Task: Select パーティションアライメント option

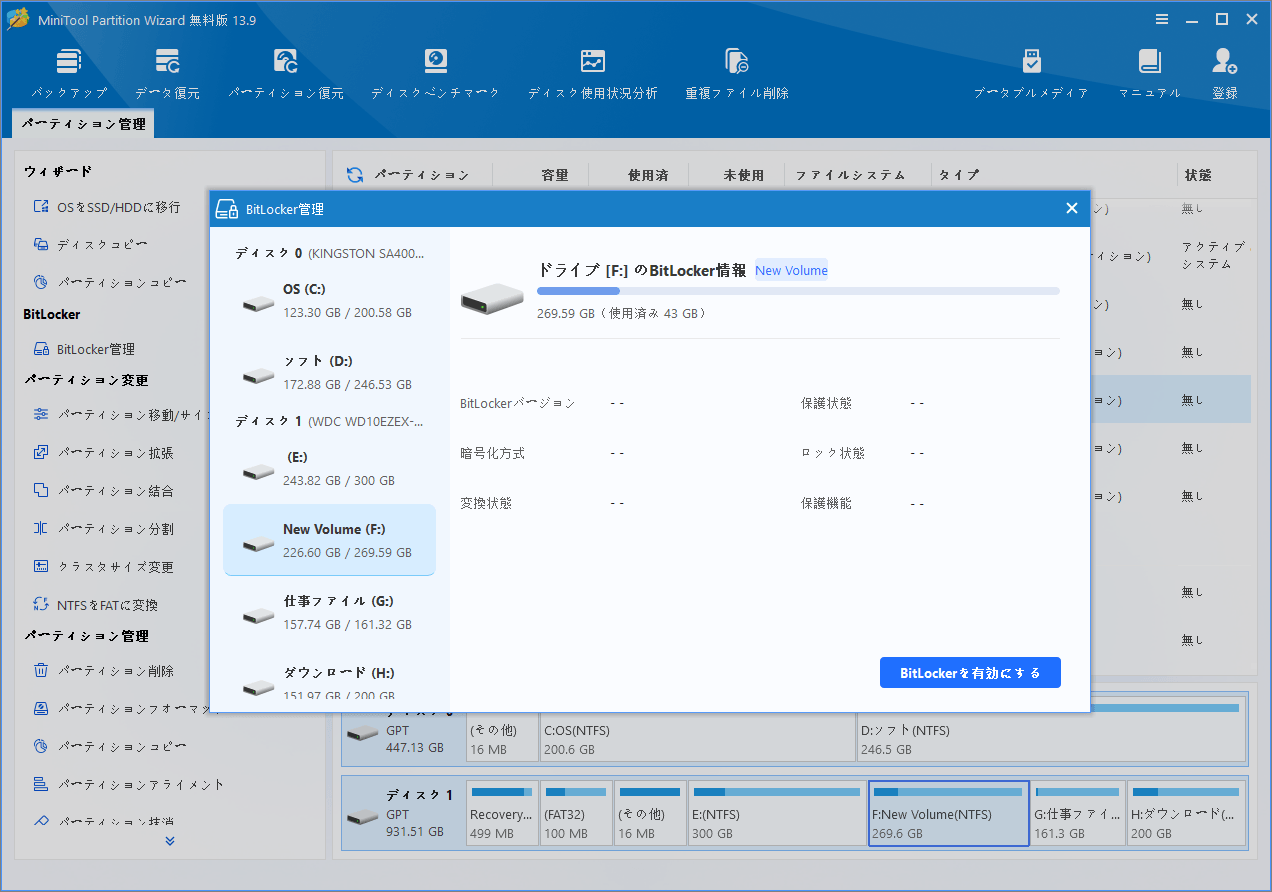Action: pos(129,785)
